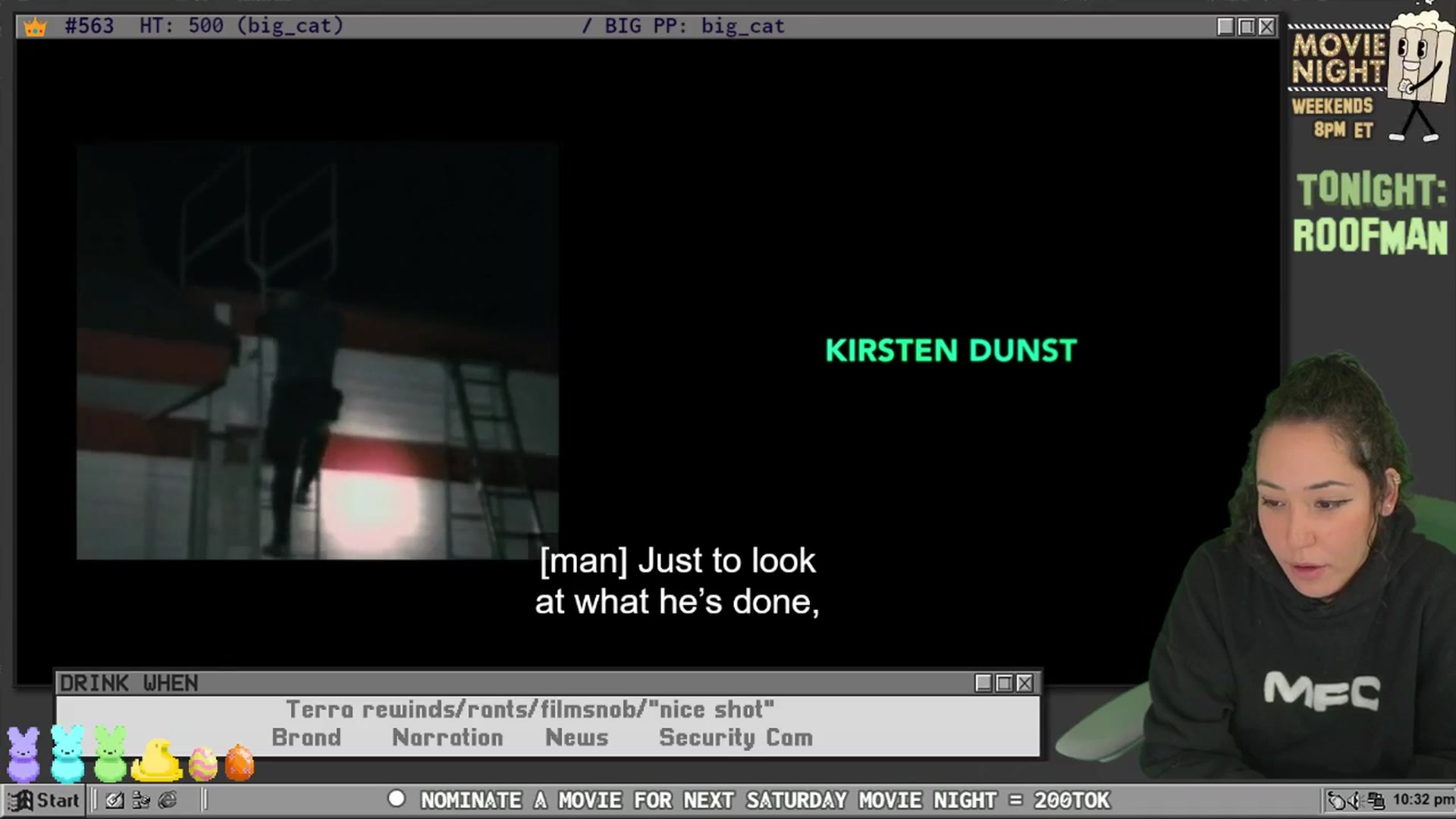Click the crown icon in title bar
The image size is (1456, 819).
point(35,27)
